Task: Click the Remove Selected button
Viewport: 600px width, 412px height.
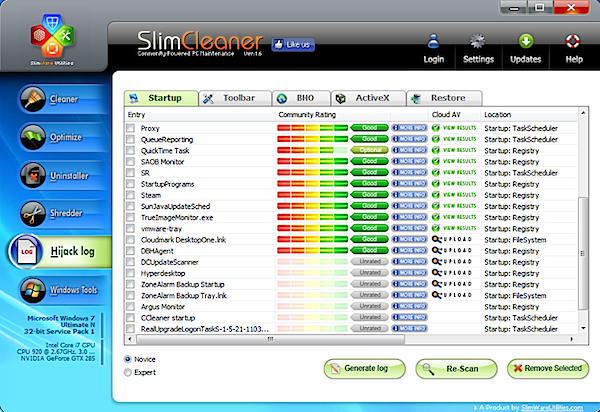Action: pyautogui.click(x=548, y=369)
